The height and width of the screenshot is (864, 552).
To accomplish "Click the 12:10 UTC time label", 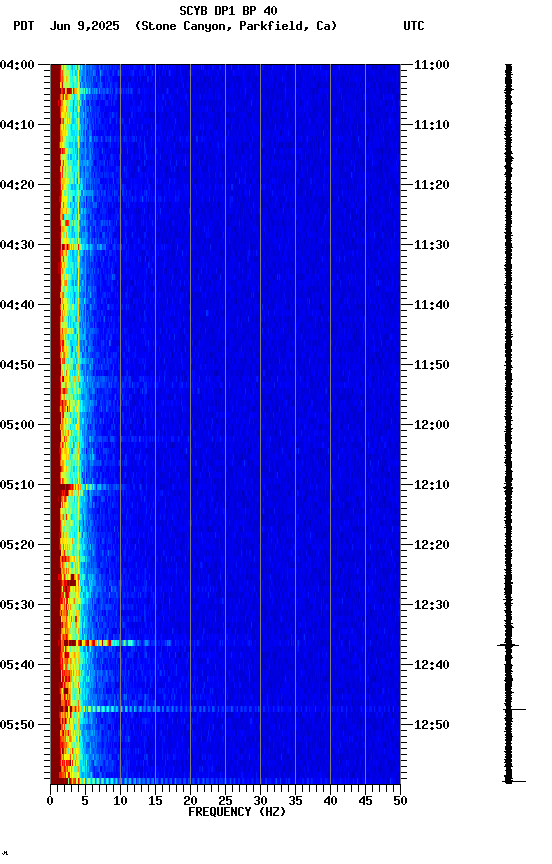I will click(x=432, y=485).
